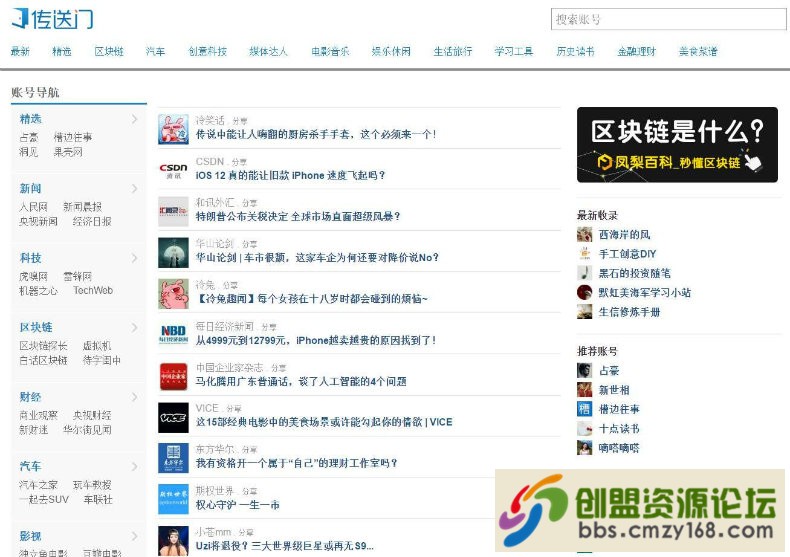This screenshot has height=557, width=790.
Task: Switch to 媒体达人 navigation tab
Action: point(269,51)
